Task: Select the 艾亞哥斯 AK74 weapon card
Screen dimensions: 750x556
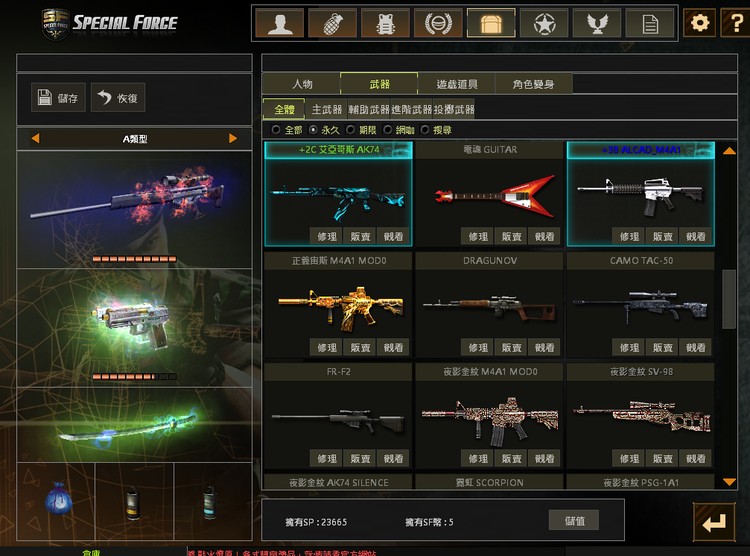Action: coord(338,194)
